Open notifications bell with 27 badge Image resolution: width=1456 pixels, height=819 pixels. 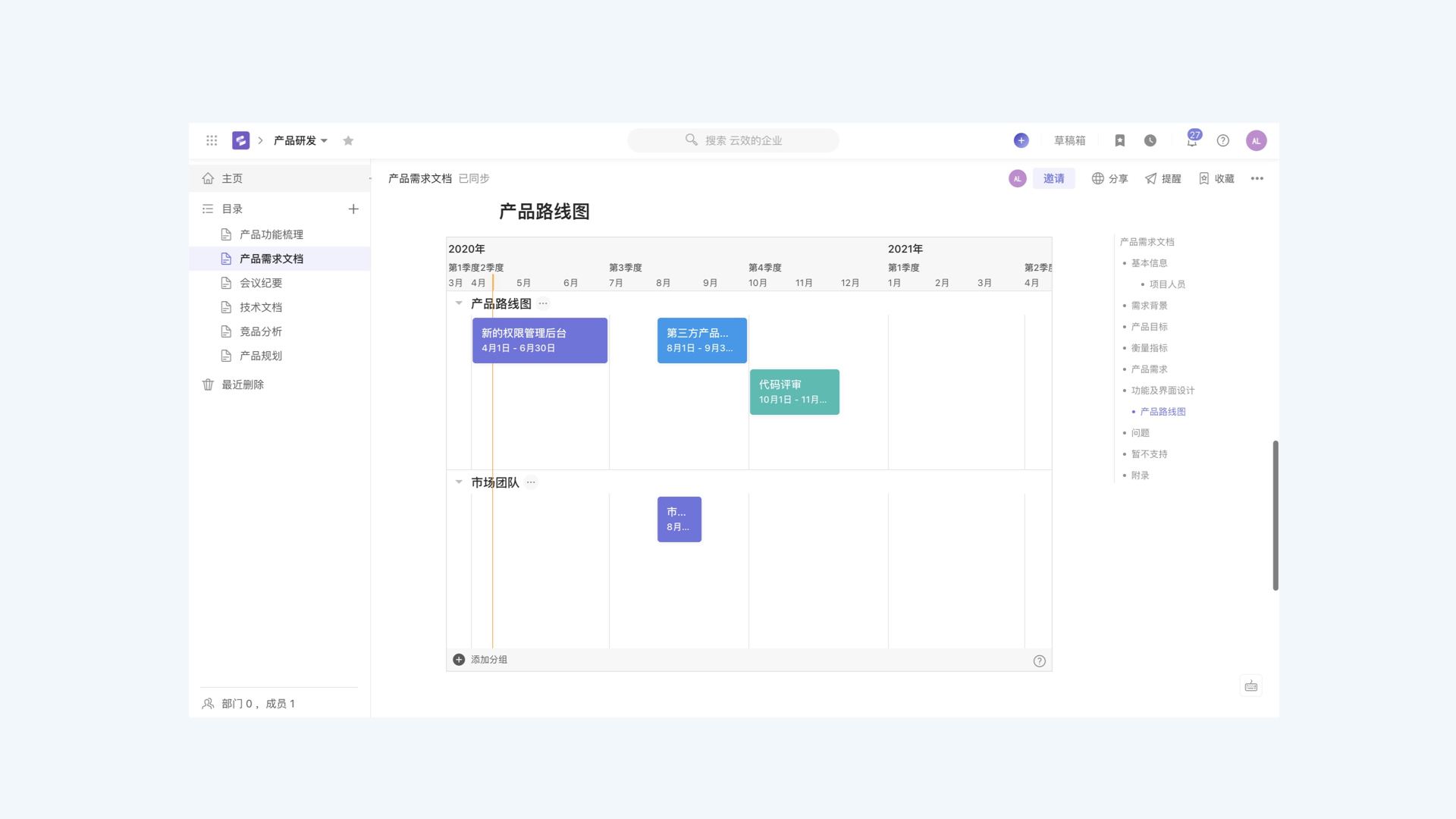[1192, 140]
